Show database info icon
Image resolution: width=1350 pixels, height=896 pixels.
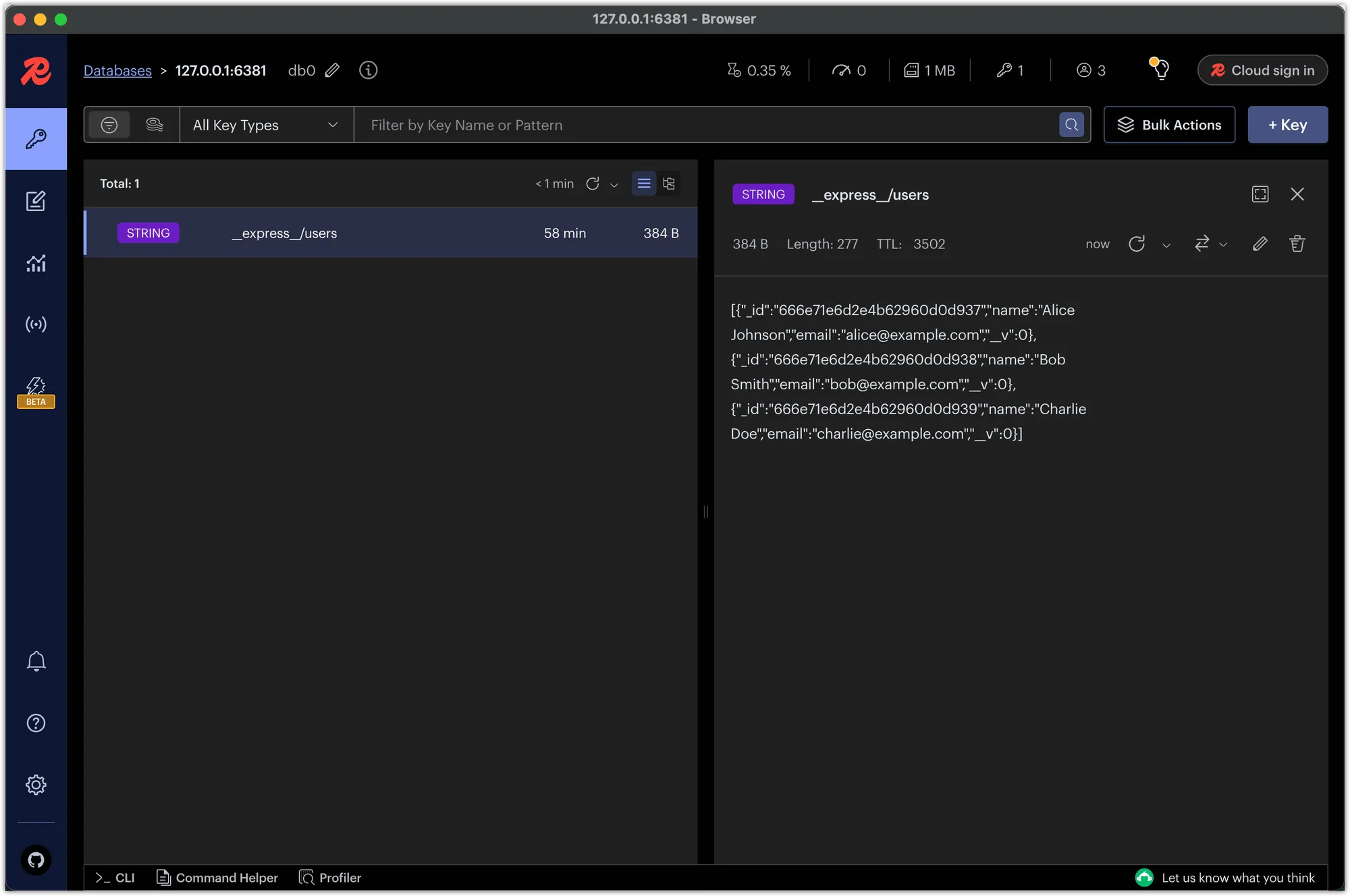click(368, 70)
